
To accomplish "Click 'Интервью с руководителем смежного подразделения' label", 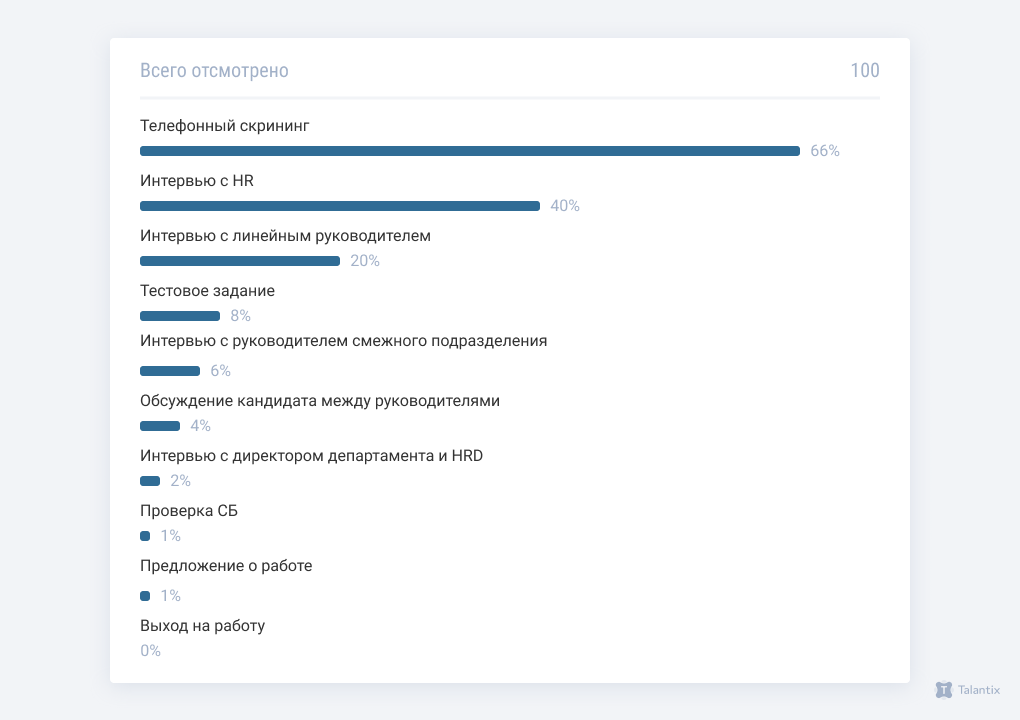I will pos(343,341).
